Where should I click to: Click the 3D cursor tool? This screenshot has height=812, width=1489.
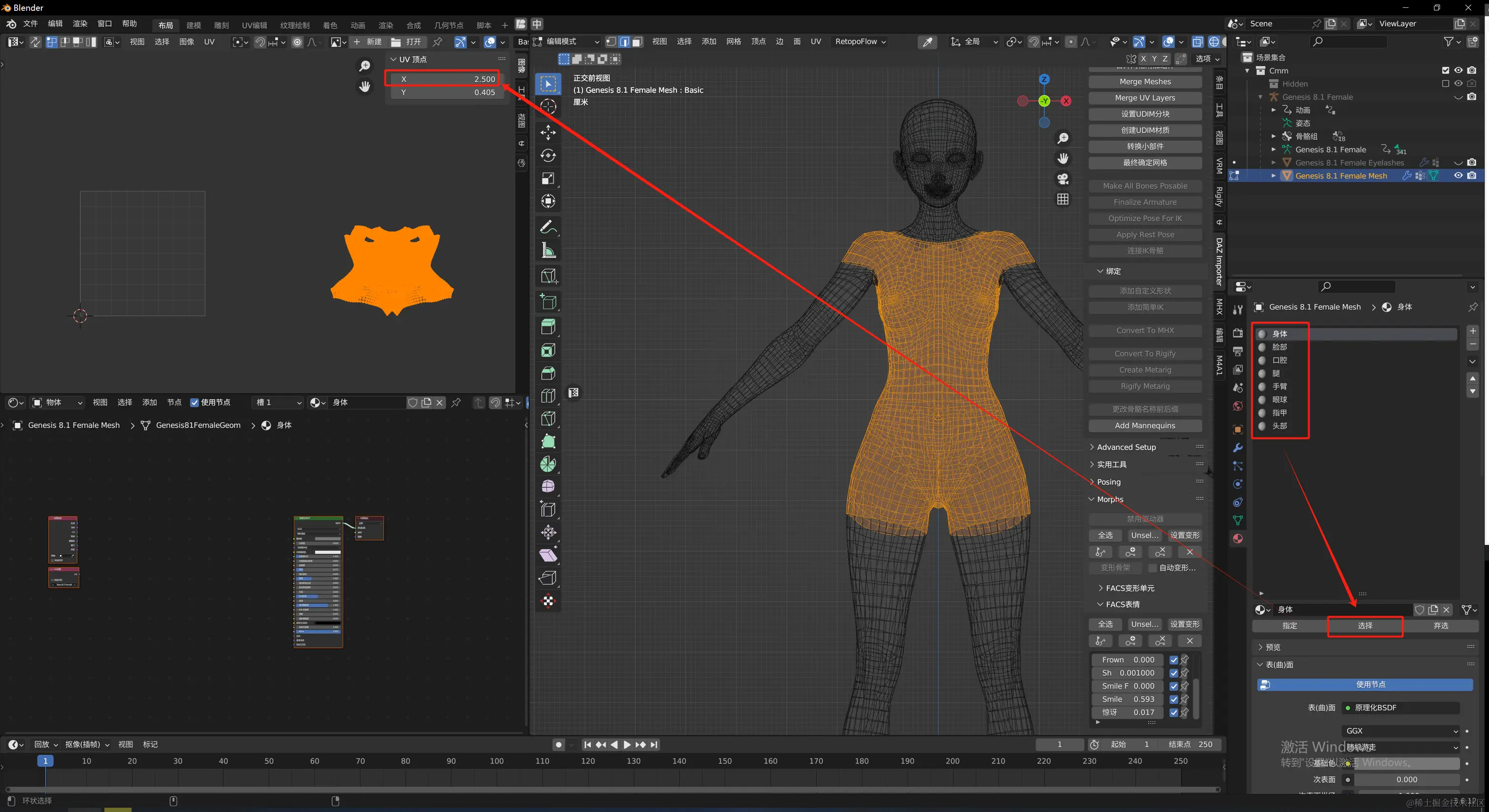coord(548,106)
